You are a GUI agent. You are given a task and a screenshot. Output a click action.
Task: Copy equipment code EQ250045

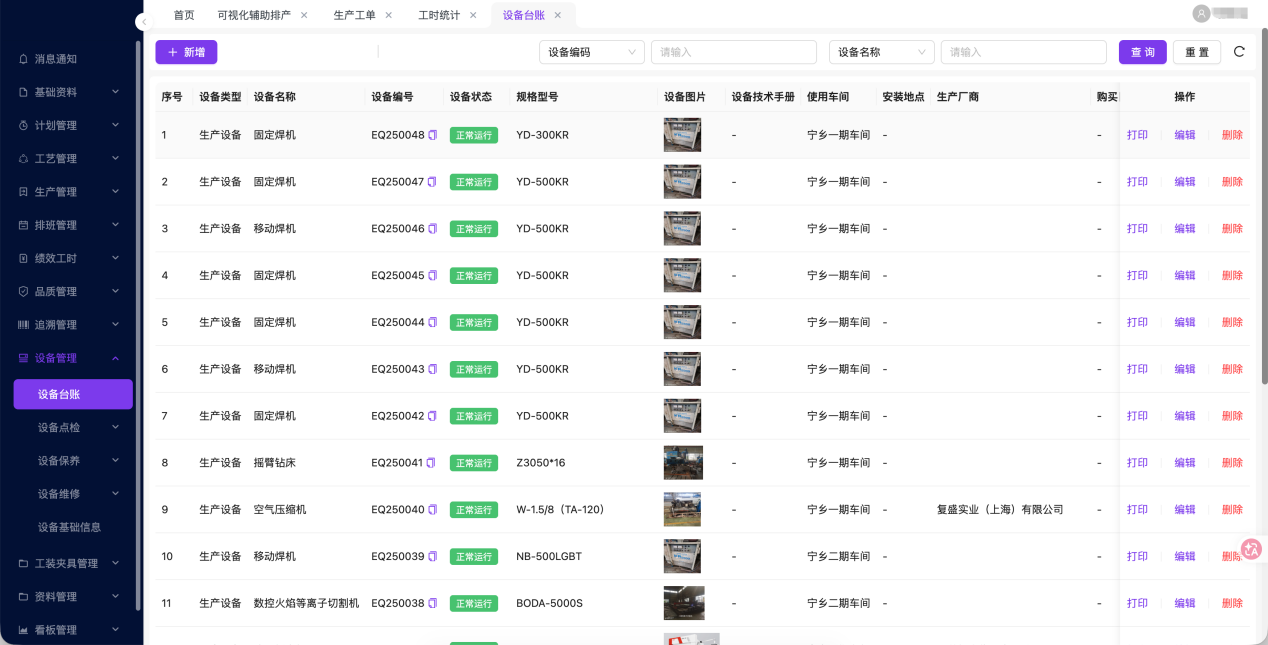(433, 276)
